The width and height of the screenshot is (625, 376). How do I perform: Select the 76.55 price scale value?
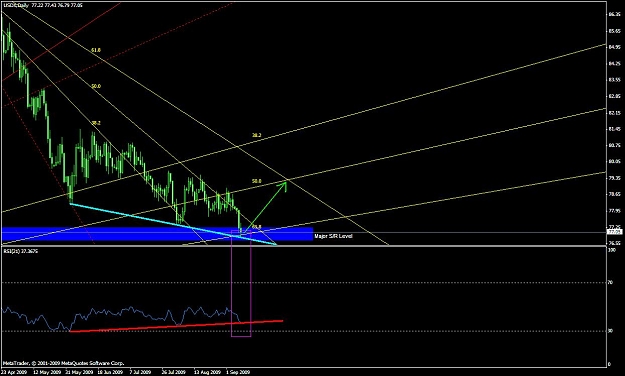(614, 243)
